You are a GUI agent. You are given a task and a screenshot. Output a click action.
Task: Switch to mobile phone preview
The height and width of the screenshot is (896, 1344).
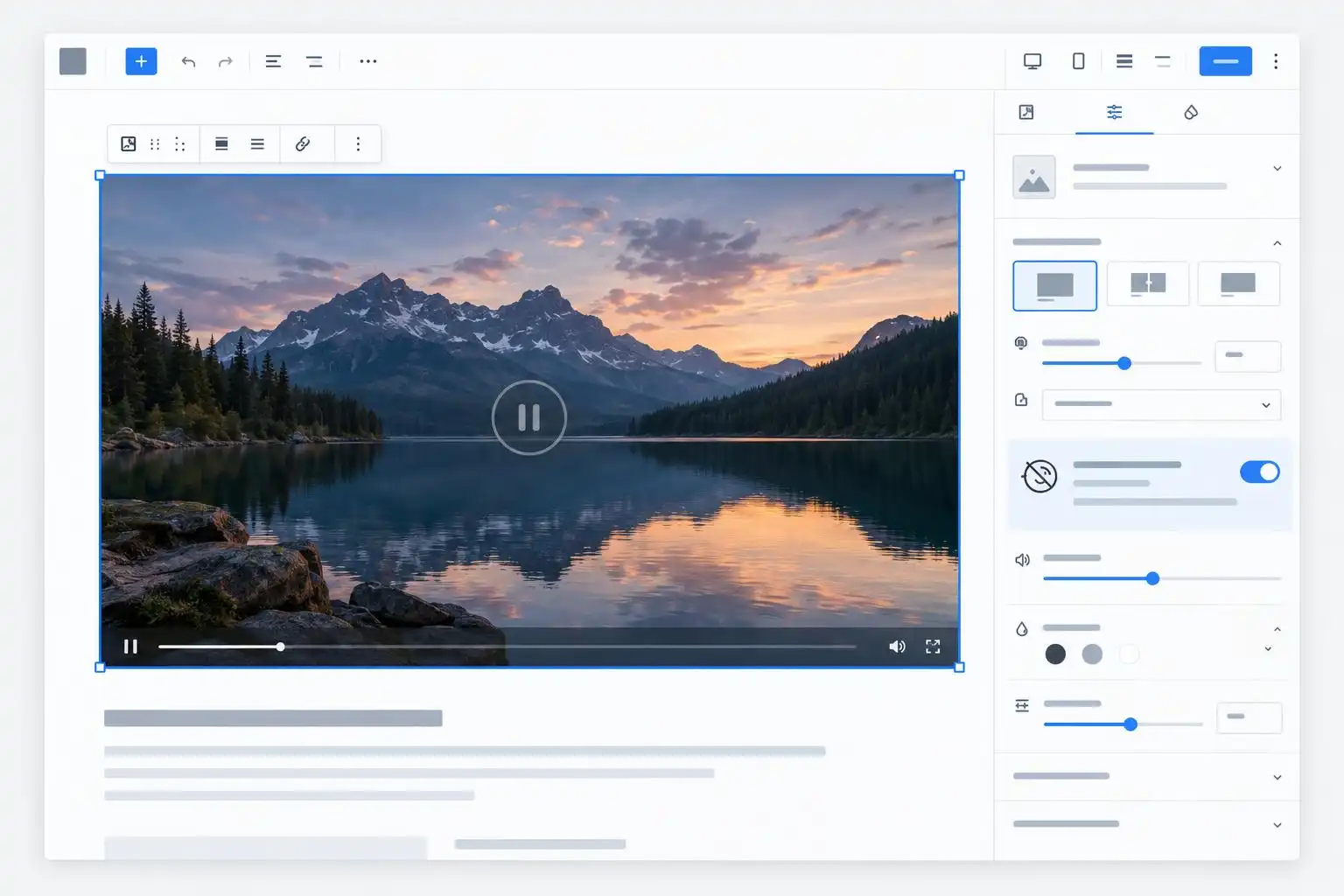[1078, 61]
